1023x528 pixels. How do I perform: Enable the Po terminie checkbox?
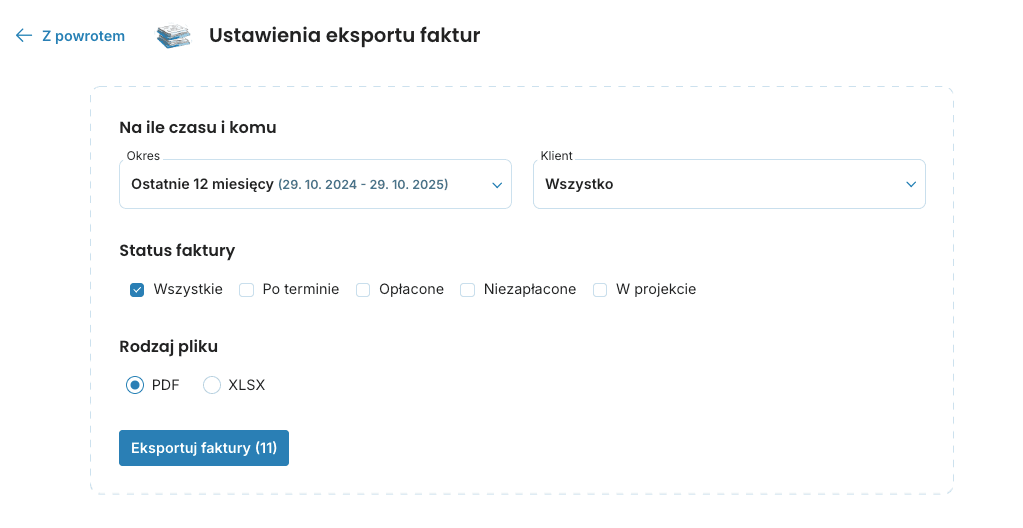246,290
